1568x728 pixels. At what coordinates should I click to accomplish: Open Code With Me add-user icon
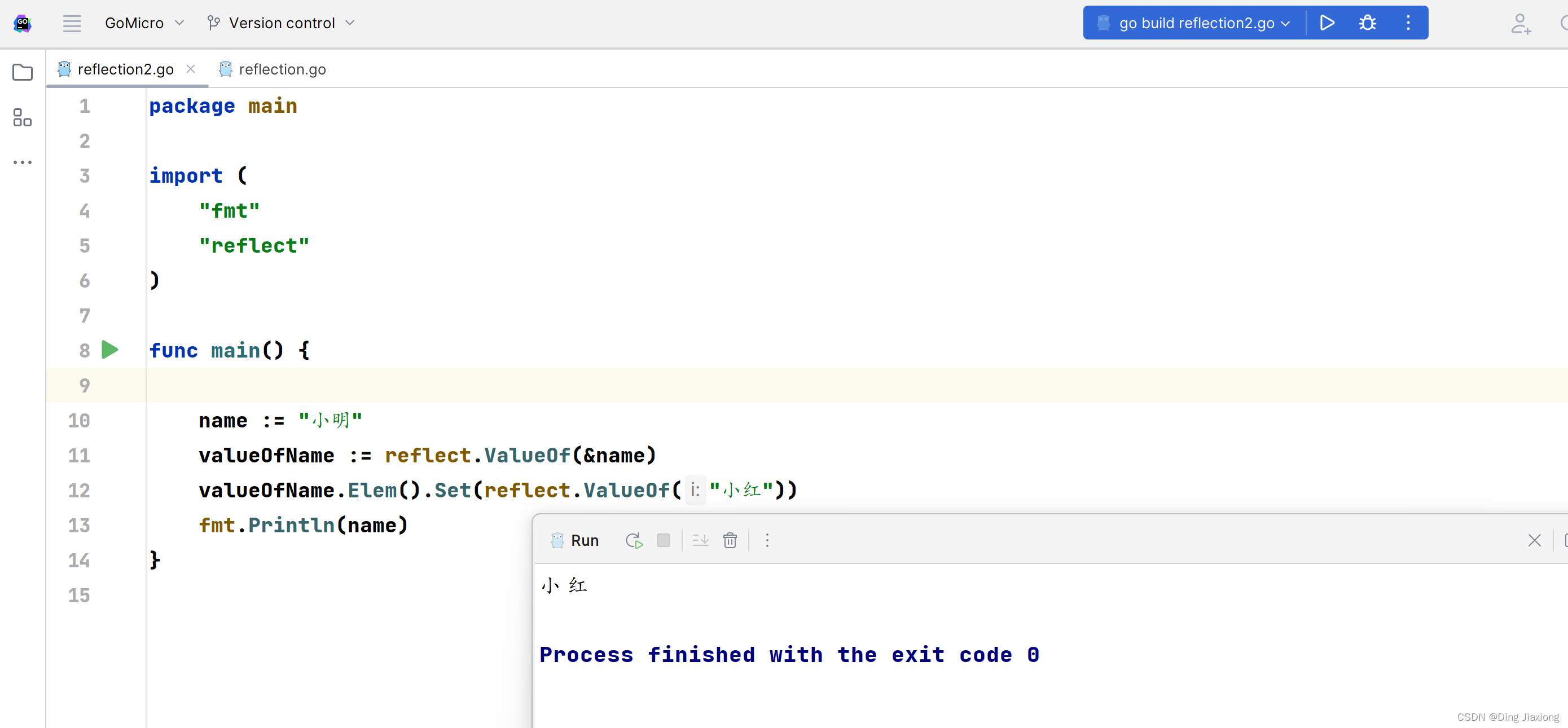point(1520,24)
